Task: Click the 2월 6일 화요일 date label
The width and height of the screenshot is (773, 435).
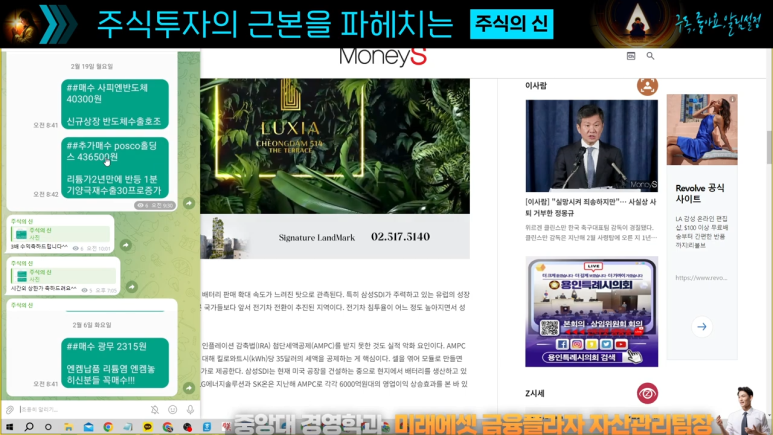Action: [92, 325]
